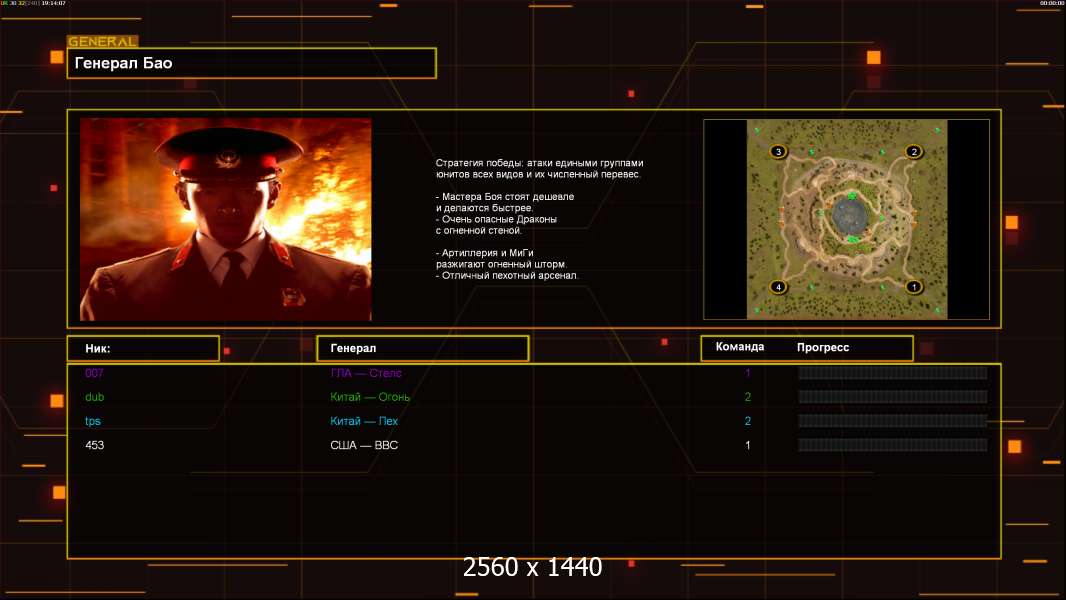Click the 'Стратегия победы' description line
This screenshot has height=600, width=1066.
(x=539, y=163)
